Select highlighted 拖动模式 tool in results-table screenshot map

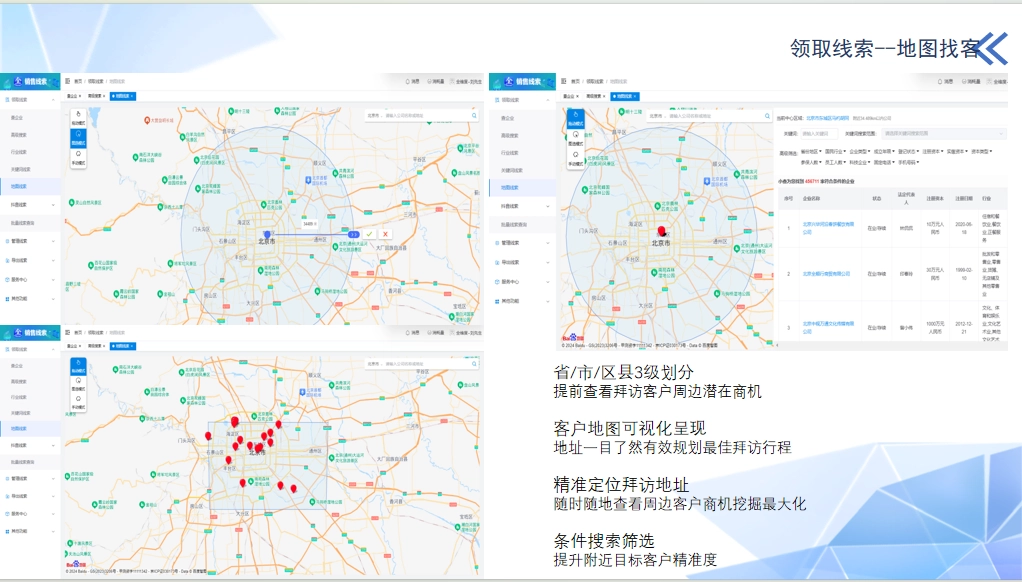coord(576,118)
